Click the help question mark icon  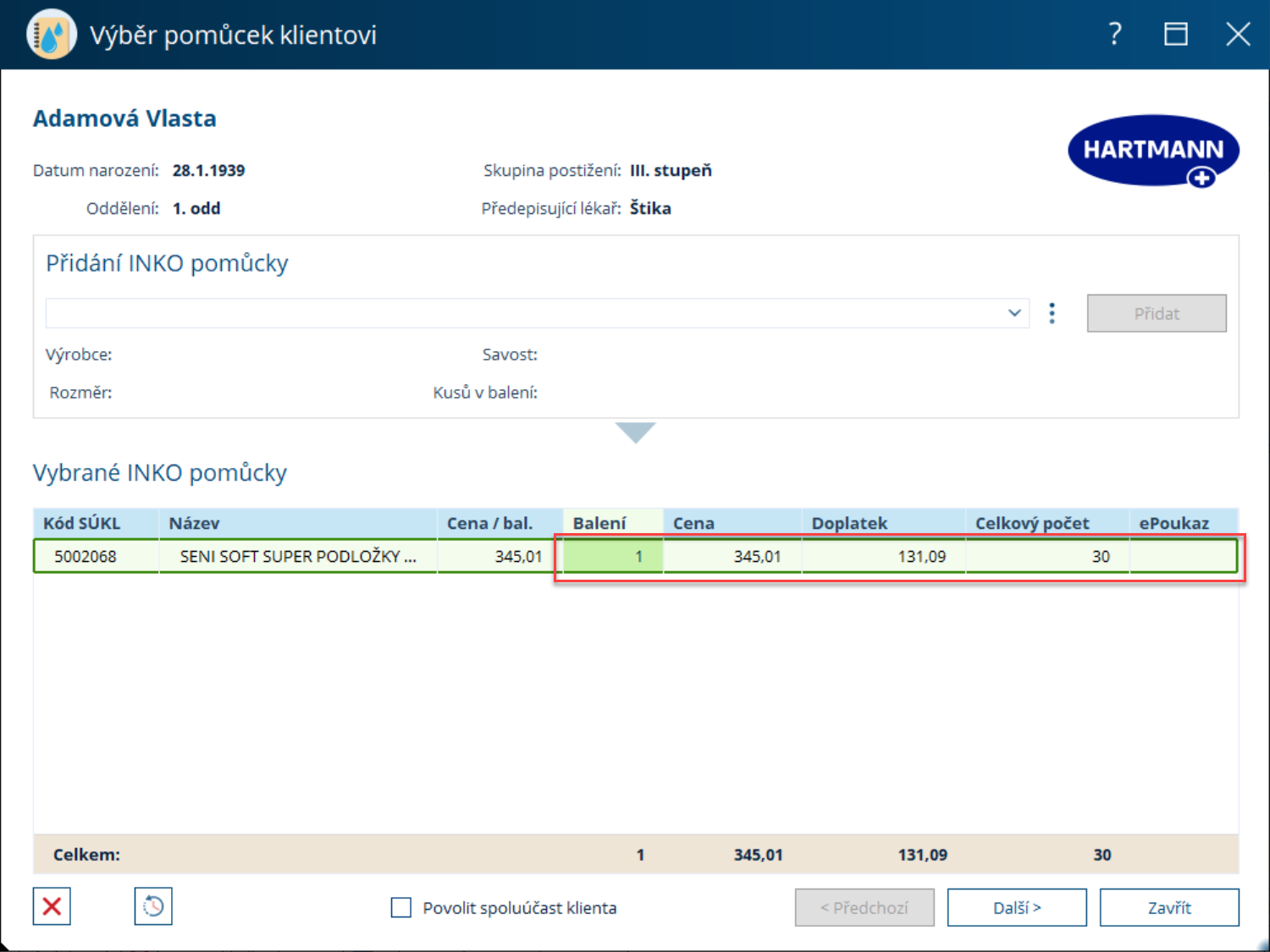click(1115, 34)
